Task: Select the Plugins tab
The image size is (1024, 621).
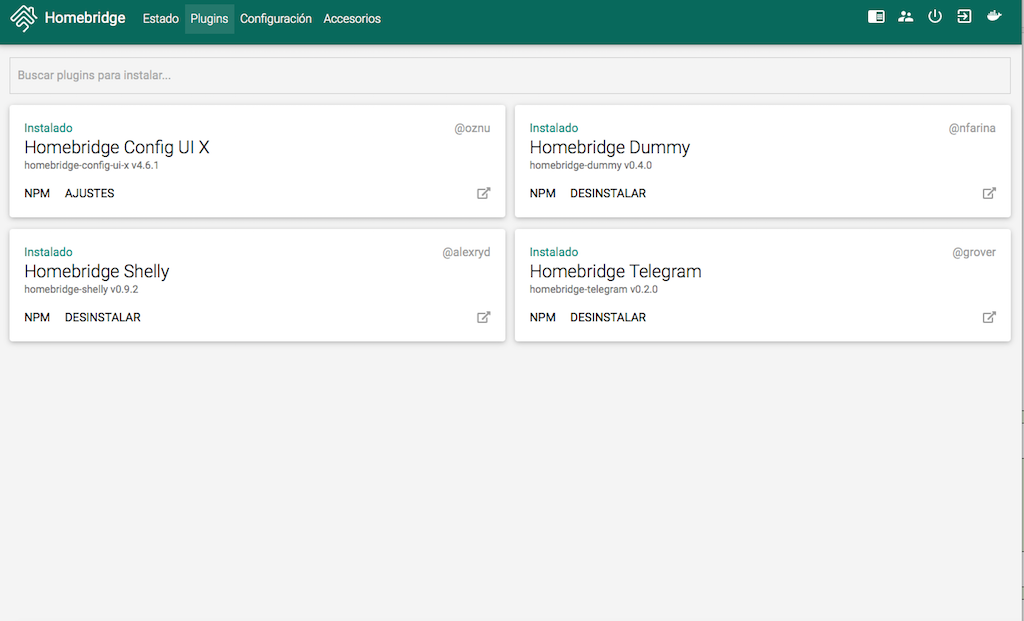Action: [x=210, y=19]
